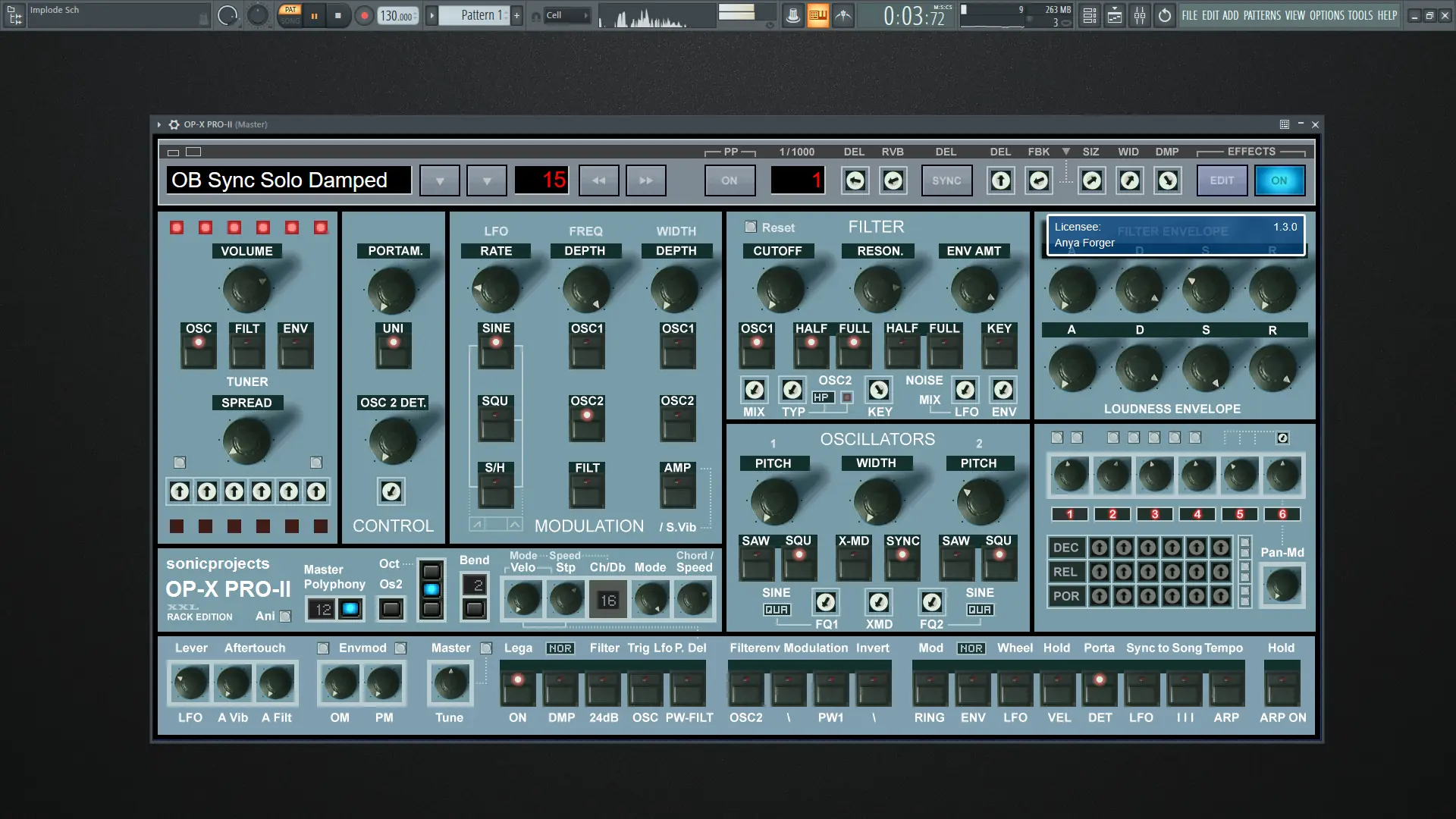
Task: Click the record button in transport bar
Action: [x=364, y=15]
